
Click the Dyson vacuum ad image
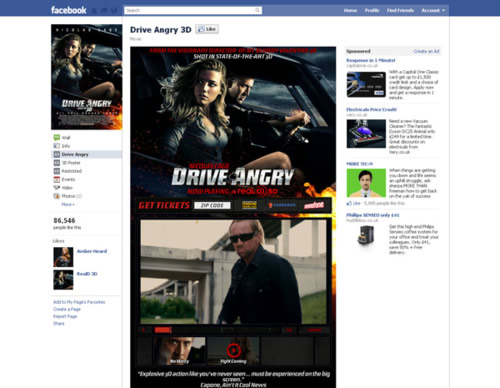366,134
